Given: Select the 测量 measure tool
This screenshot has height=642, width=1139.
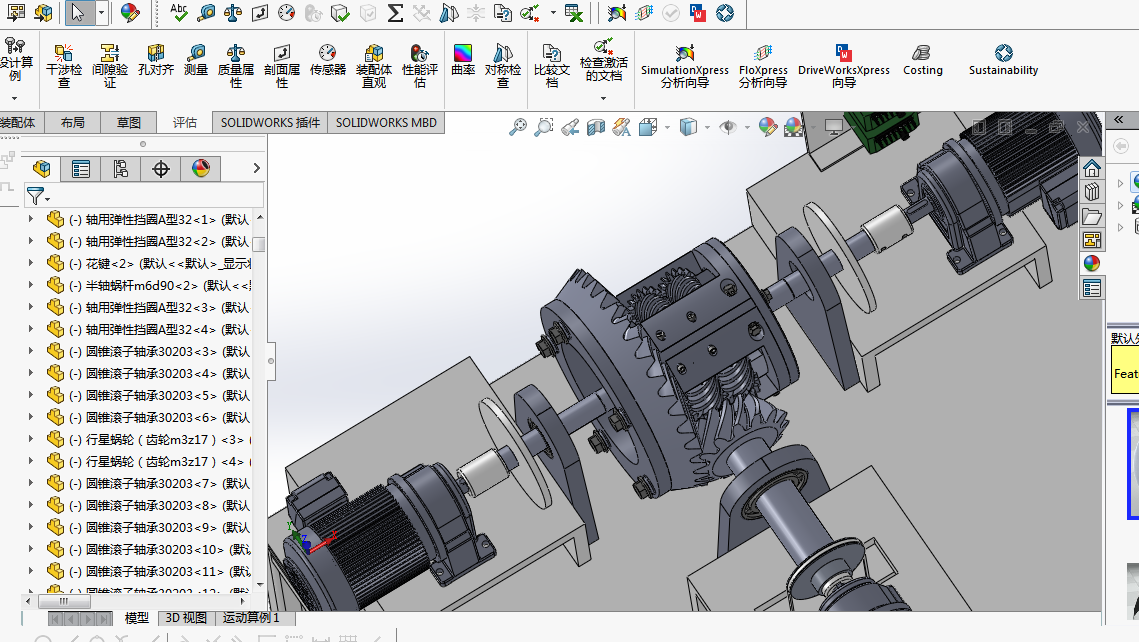Looking at the screenshot, I should [195, 60].
